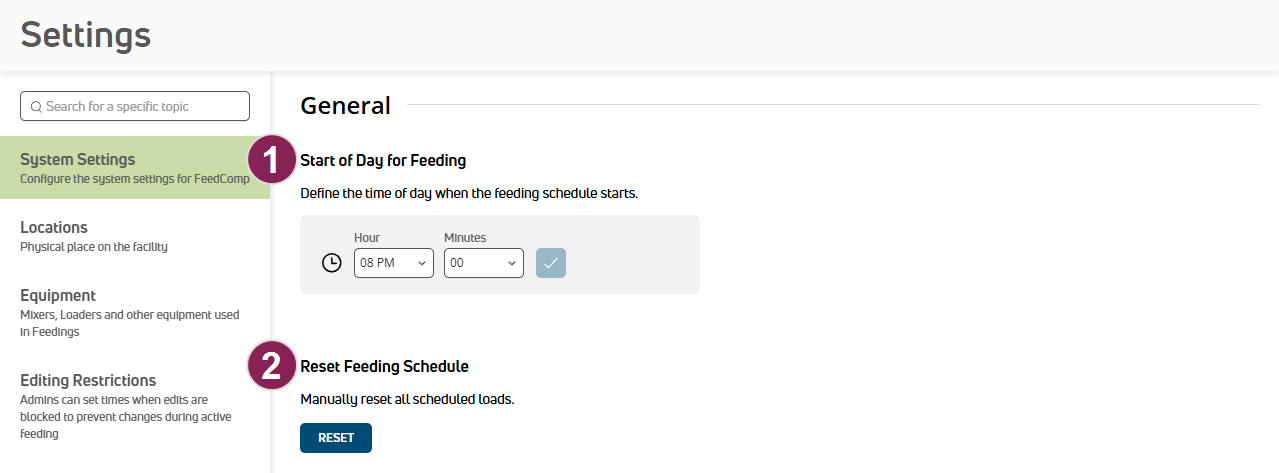Click the Reset Feeding Schedule heading
This screenshot has width=1279, height=473.
point(385,367)
